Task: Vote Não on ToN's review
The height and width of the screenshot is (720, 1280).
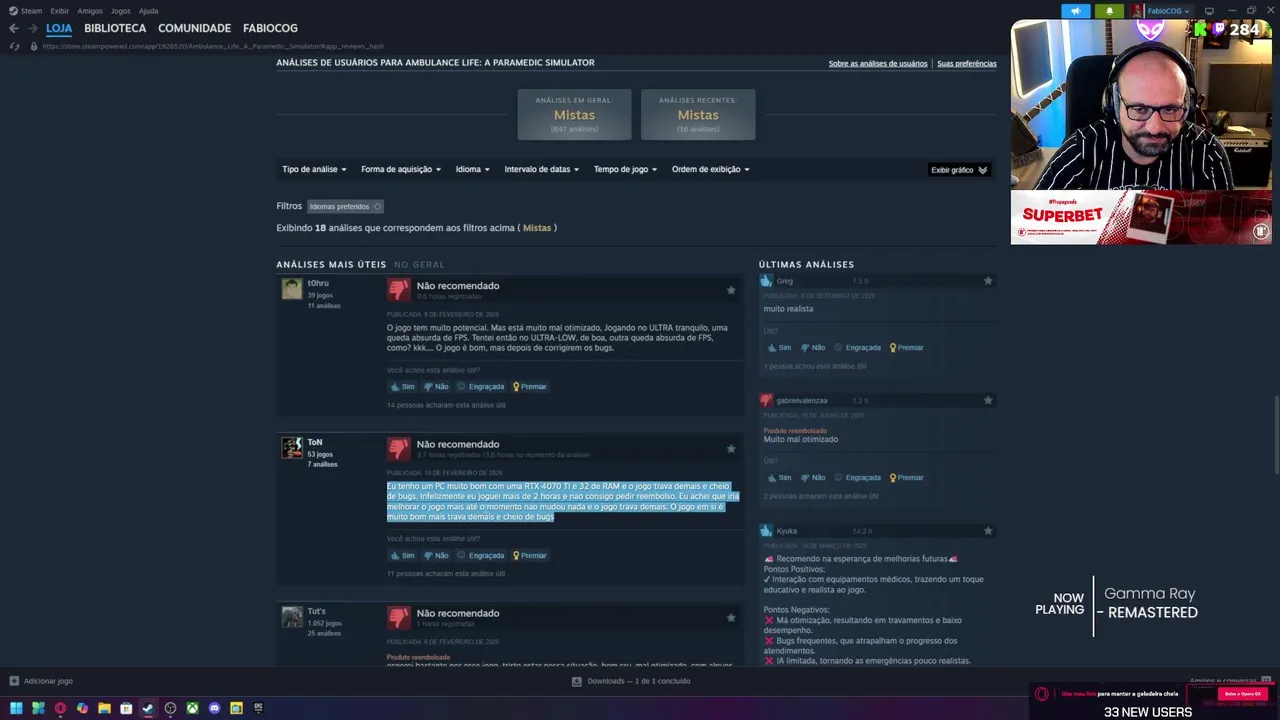Action: click(x=436, y=555)
